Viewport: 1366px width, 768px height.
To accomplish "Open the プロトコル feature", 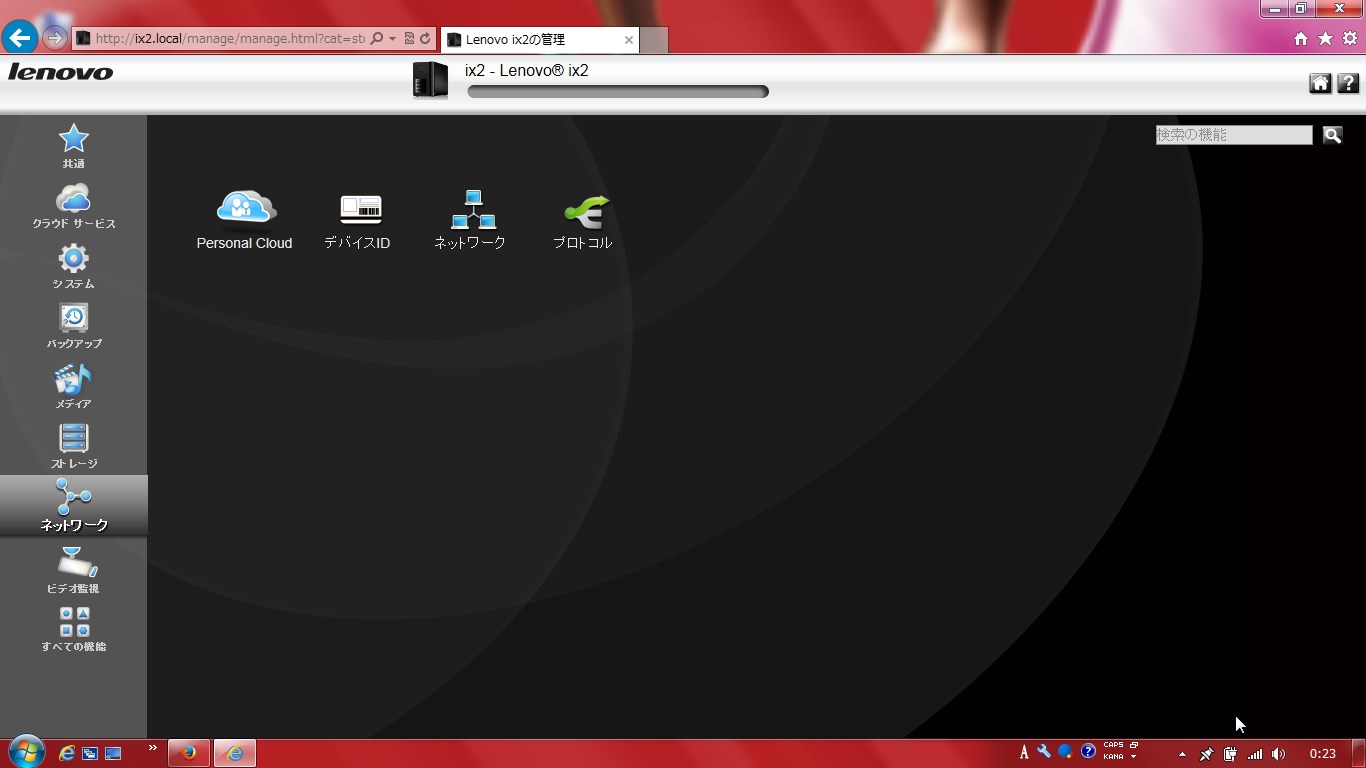I will [x=583, y=220].
